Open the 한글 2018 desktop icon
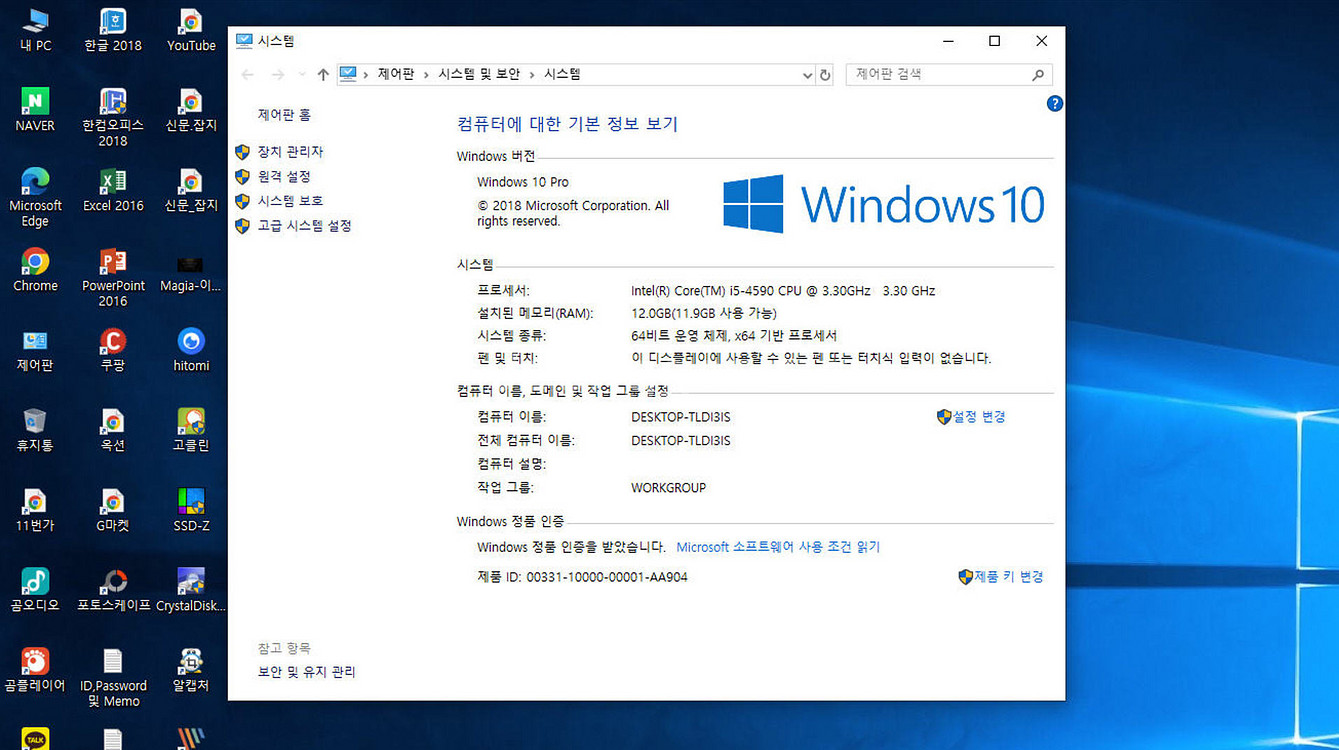 (113, 29)
